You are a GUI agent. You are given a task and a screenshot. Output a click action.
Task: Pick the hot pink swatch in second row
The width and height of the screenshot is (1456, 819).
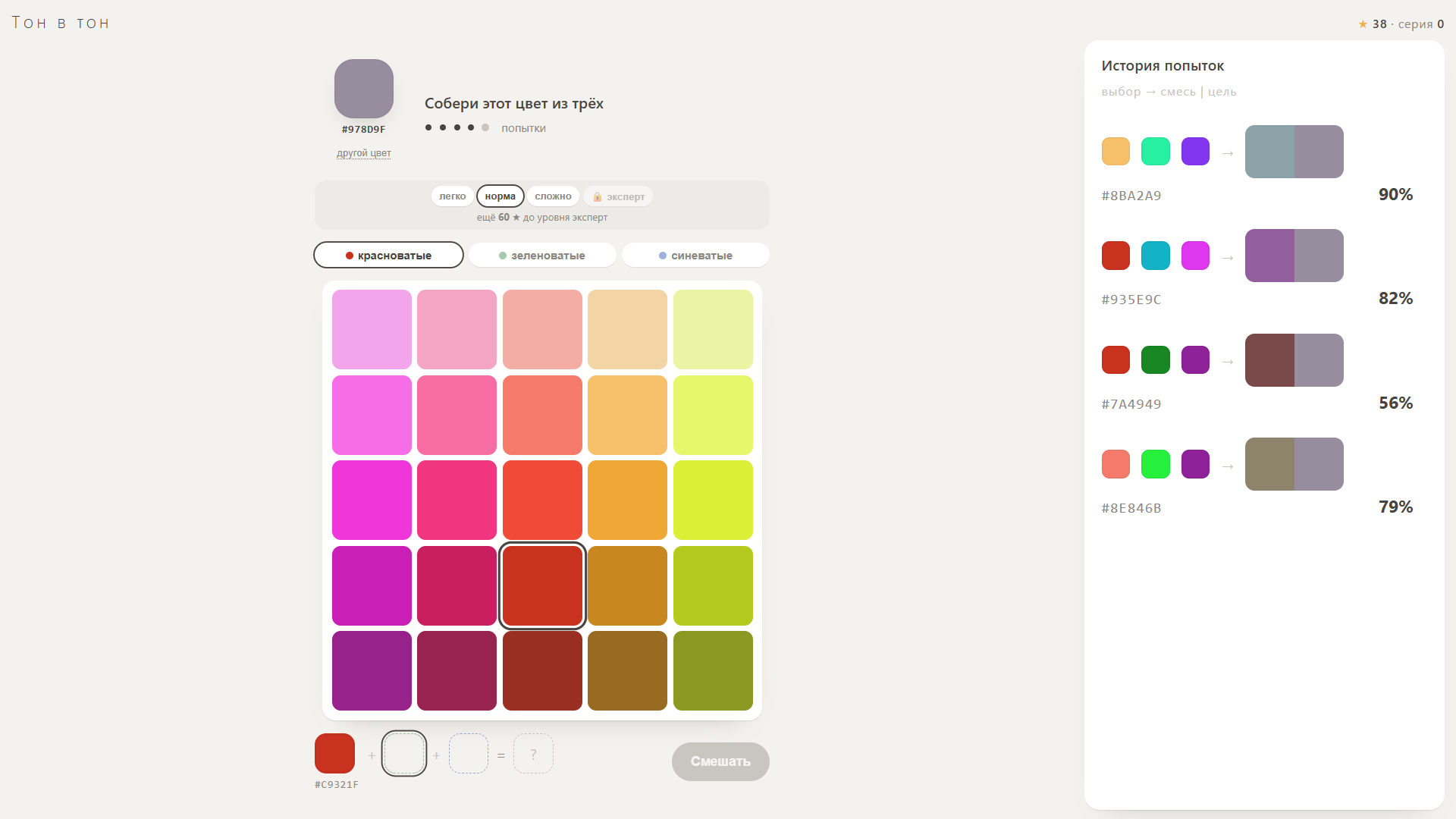[457, 415]
